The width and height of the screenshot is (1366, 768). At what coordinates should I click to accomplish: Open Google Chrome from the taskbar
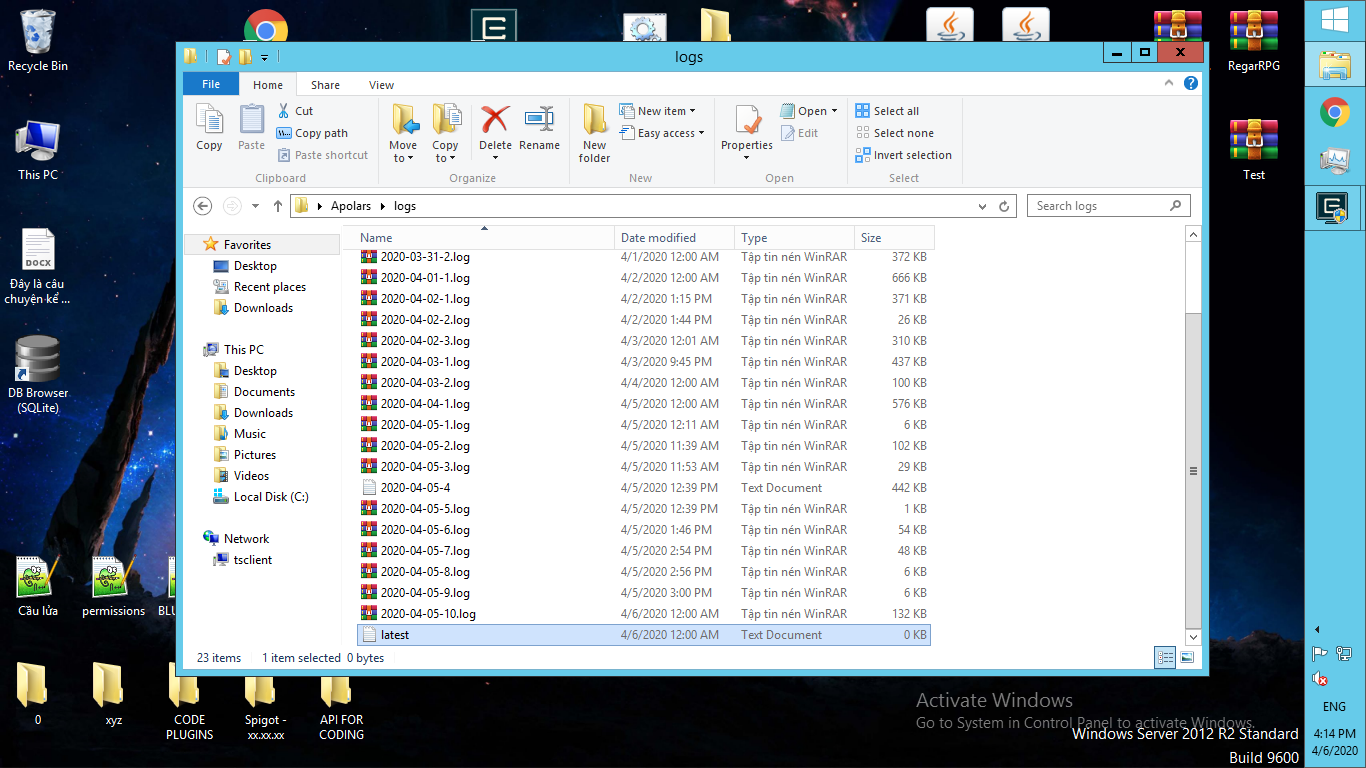point(1335,113)
